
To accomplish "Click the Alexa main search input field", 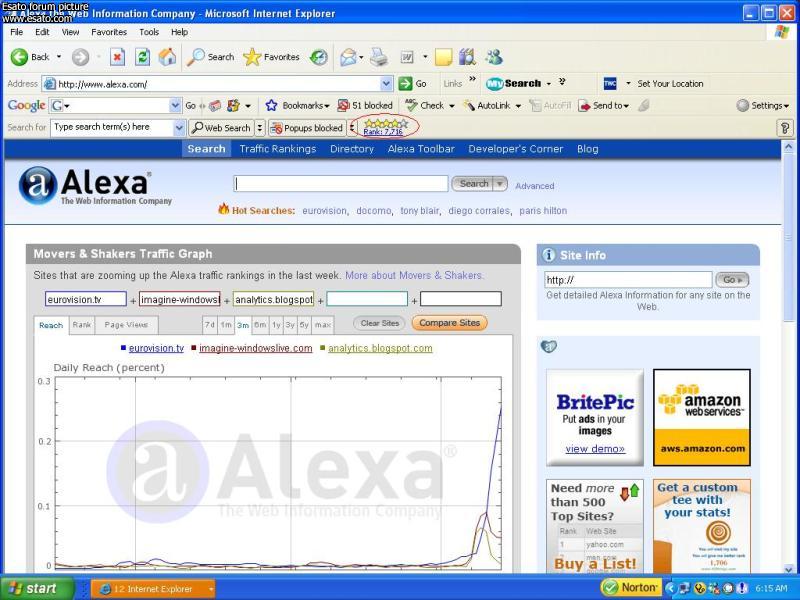I will (341, 184).
